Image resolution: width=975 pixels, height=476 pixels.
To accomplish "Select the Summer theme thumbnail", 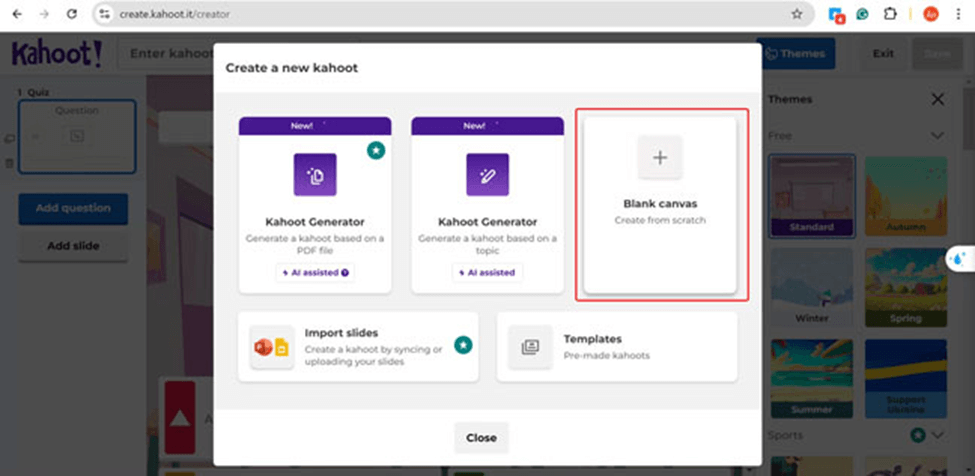I will [x=812, y=378].
